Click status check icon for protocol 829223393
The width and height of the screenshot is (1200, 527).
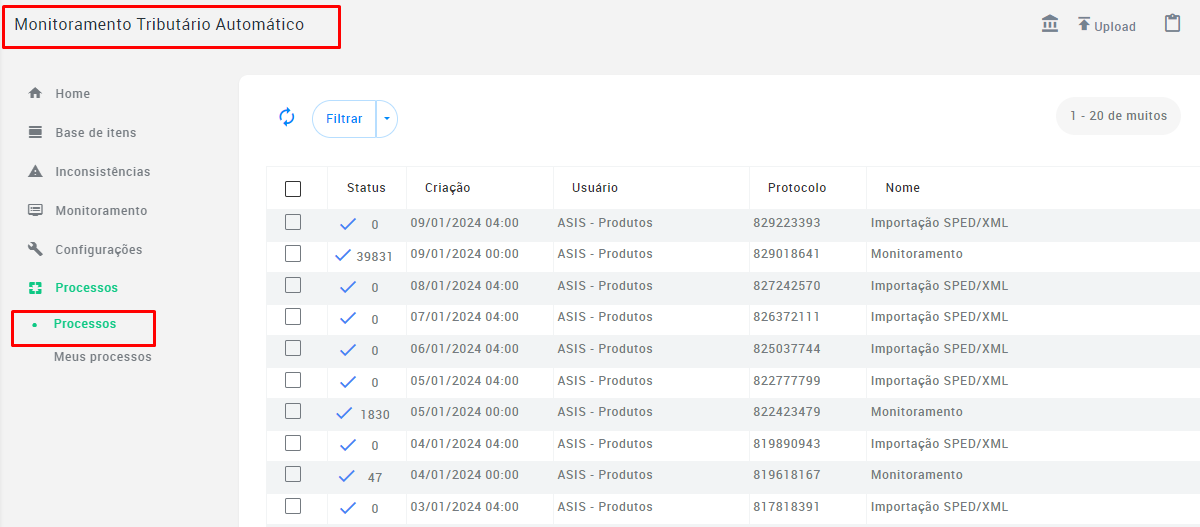[x=348, y=224]
